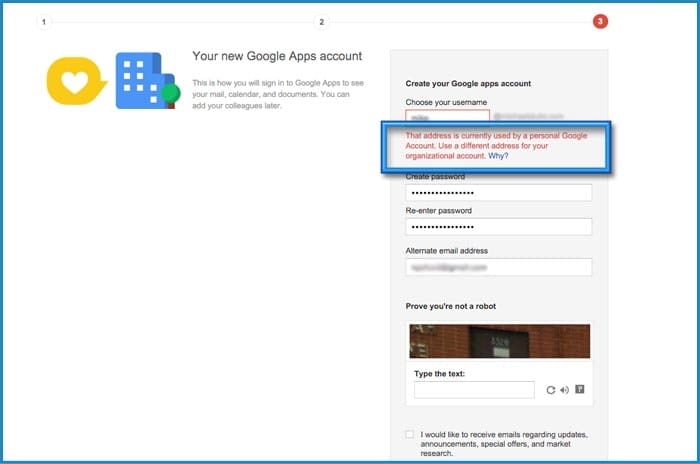This screenshot has width=700, height=464.
Task: Click the sign-in description paragraph
Action: point(278,94)
